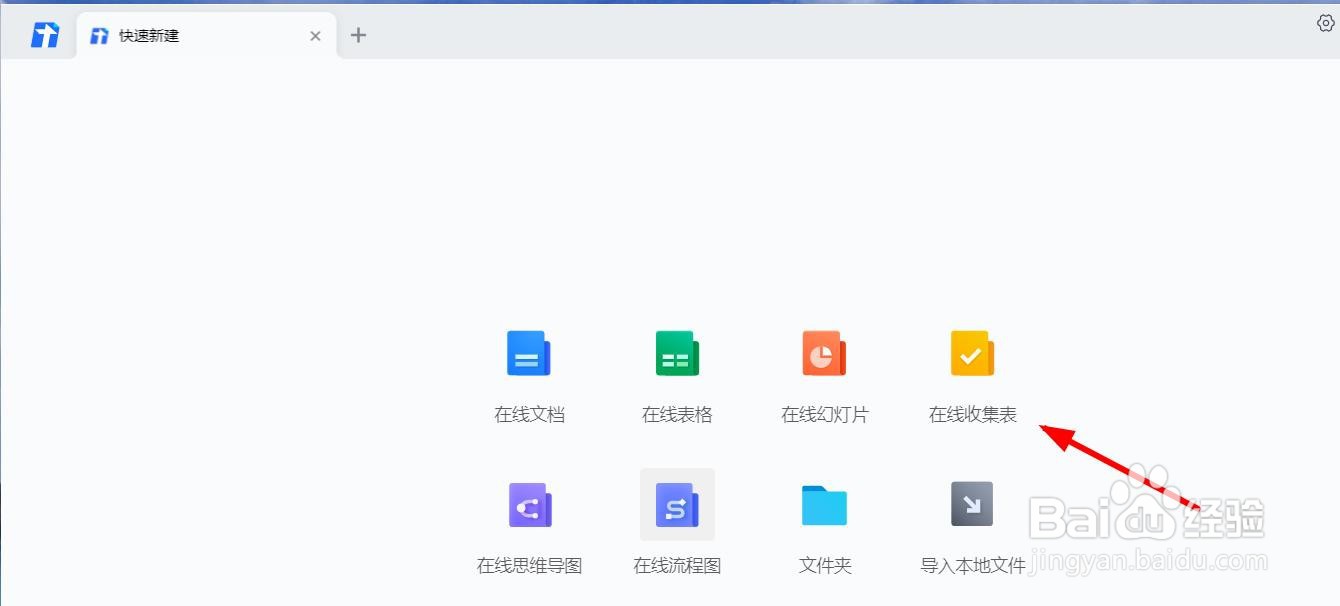This screenshot has width=1340, height=606.
Task: Create a new 在线文档 online document
Action: (x=528, y=375)
